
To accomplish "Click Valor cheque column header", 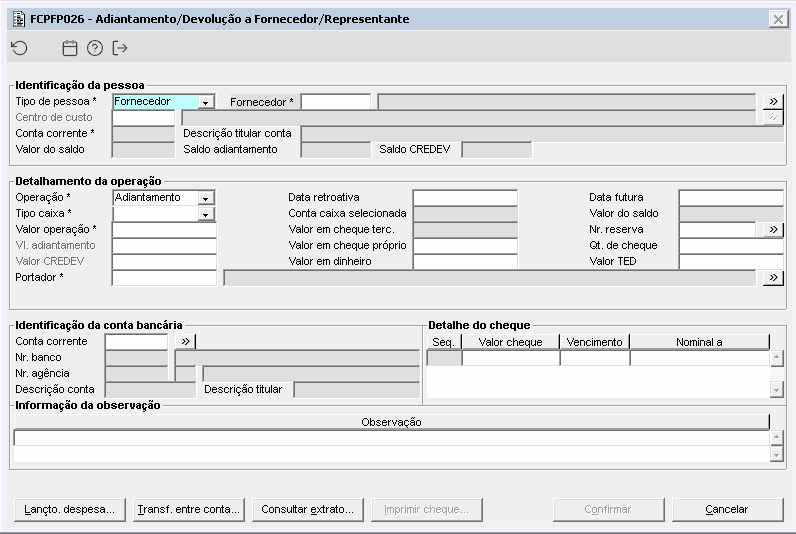I will tap(510, 342).
